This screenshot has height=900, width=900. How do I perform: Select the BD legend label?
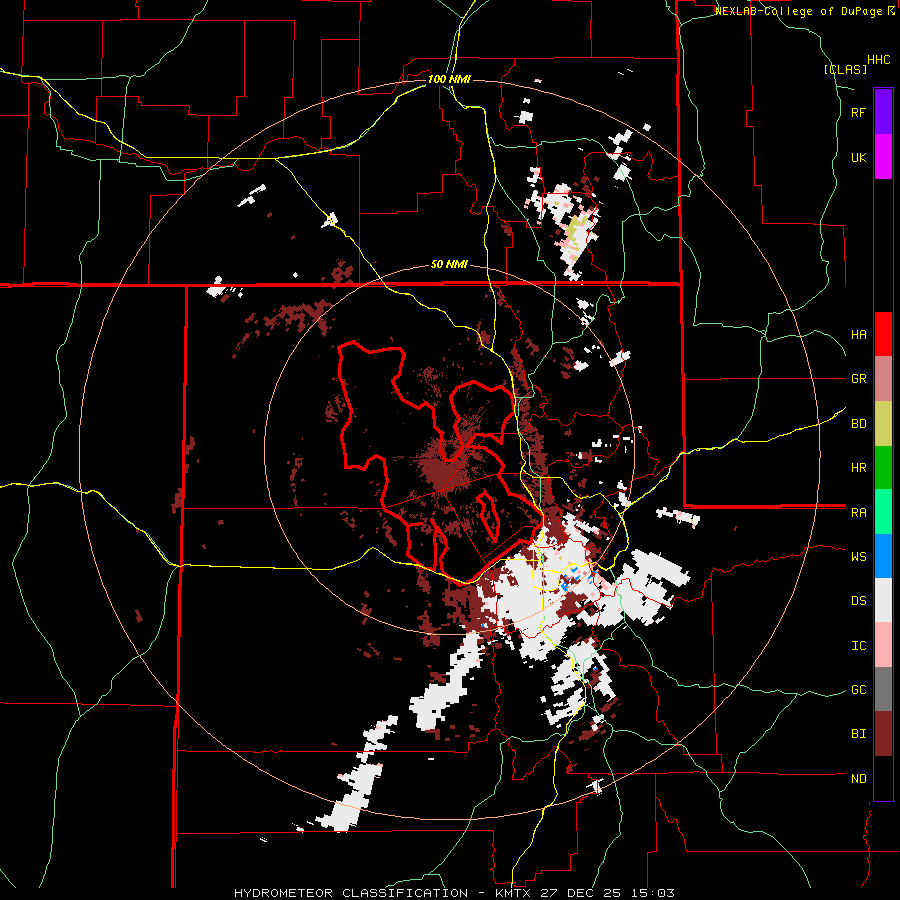858,424
